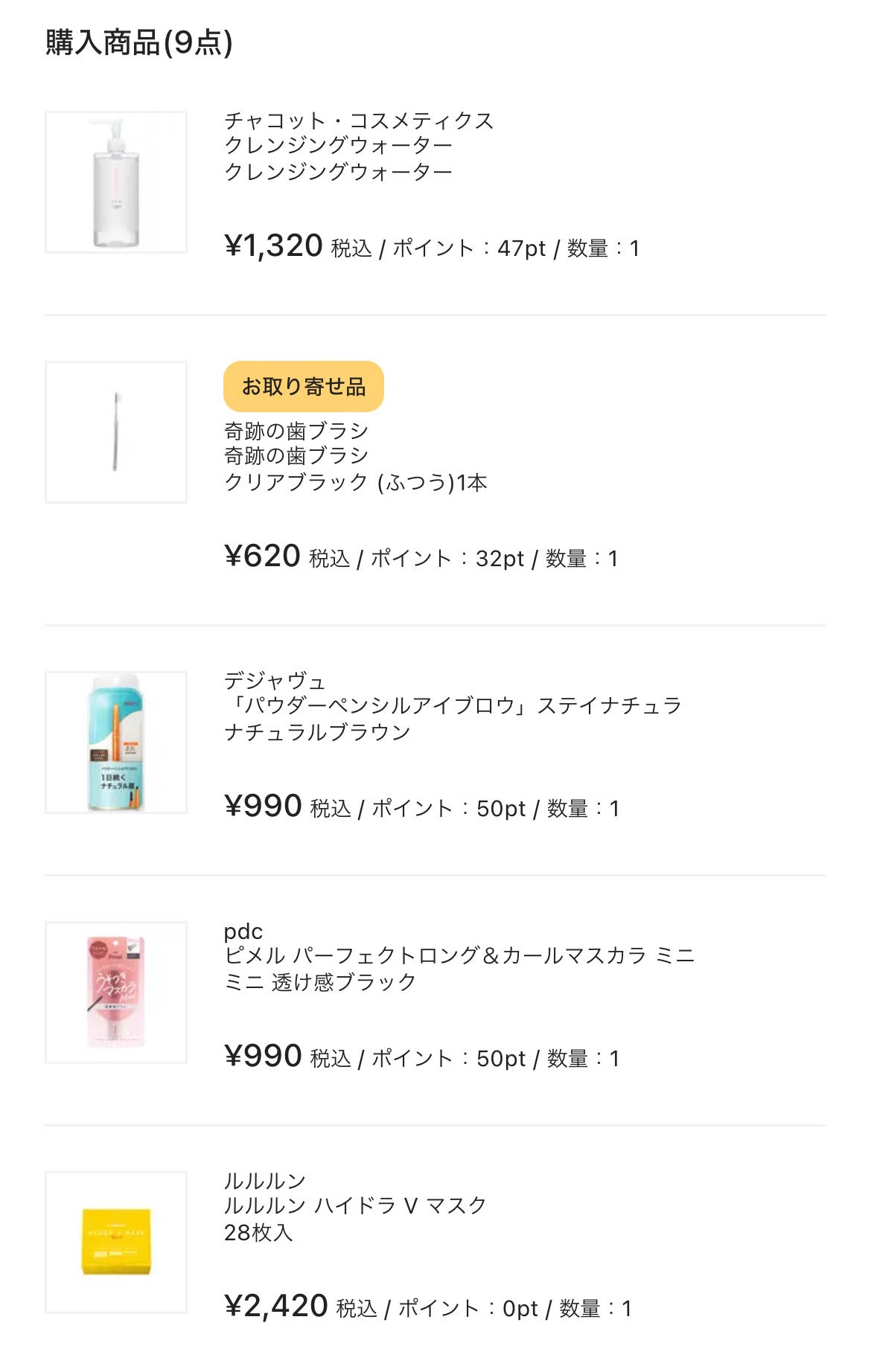871x1372 pixels.
Task: Click the ¥2,420 mask price
Action: point(276,1306)
